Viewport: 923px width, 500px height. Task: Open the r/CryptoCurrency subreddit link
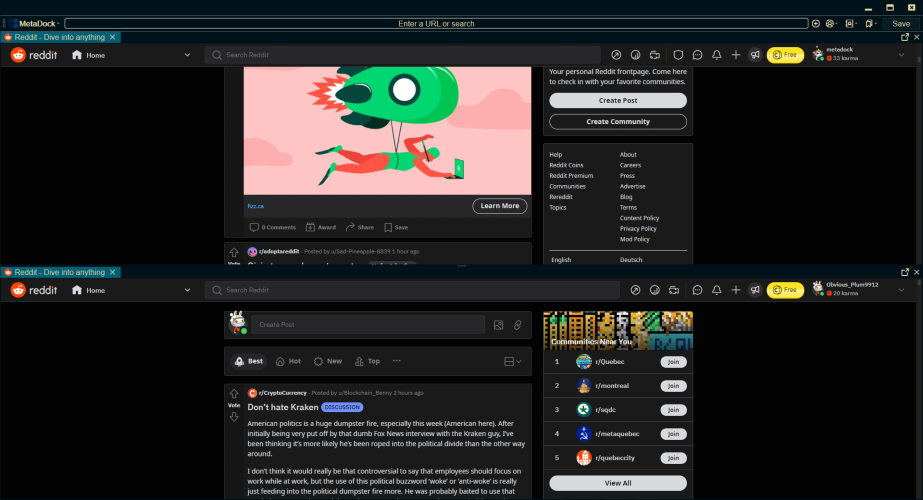[x=283, y=393]
